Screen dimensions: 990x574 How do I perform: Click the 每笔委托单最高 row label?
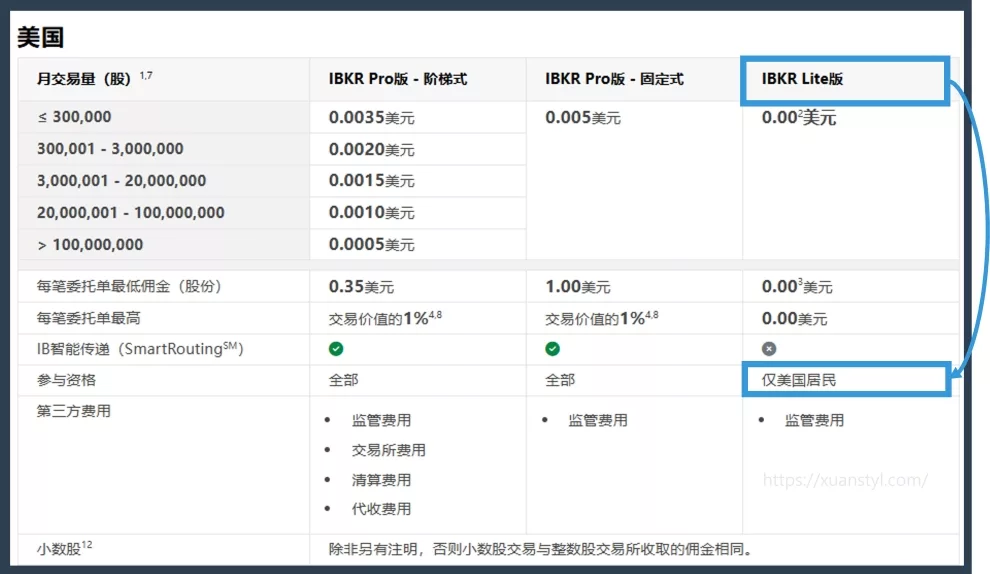click(x=88, y=318)
